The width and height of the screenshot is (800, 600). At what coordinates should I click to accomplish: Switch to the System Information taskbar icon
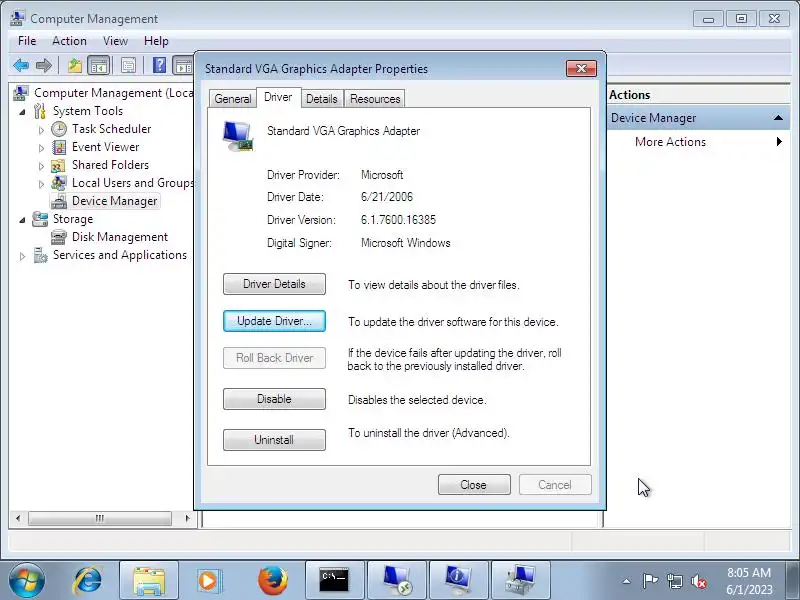pos(459,580)
